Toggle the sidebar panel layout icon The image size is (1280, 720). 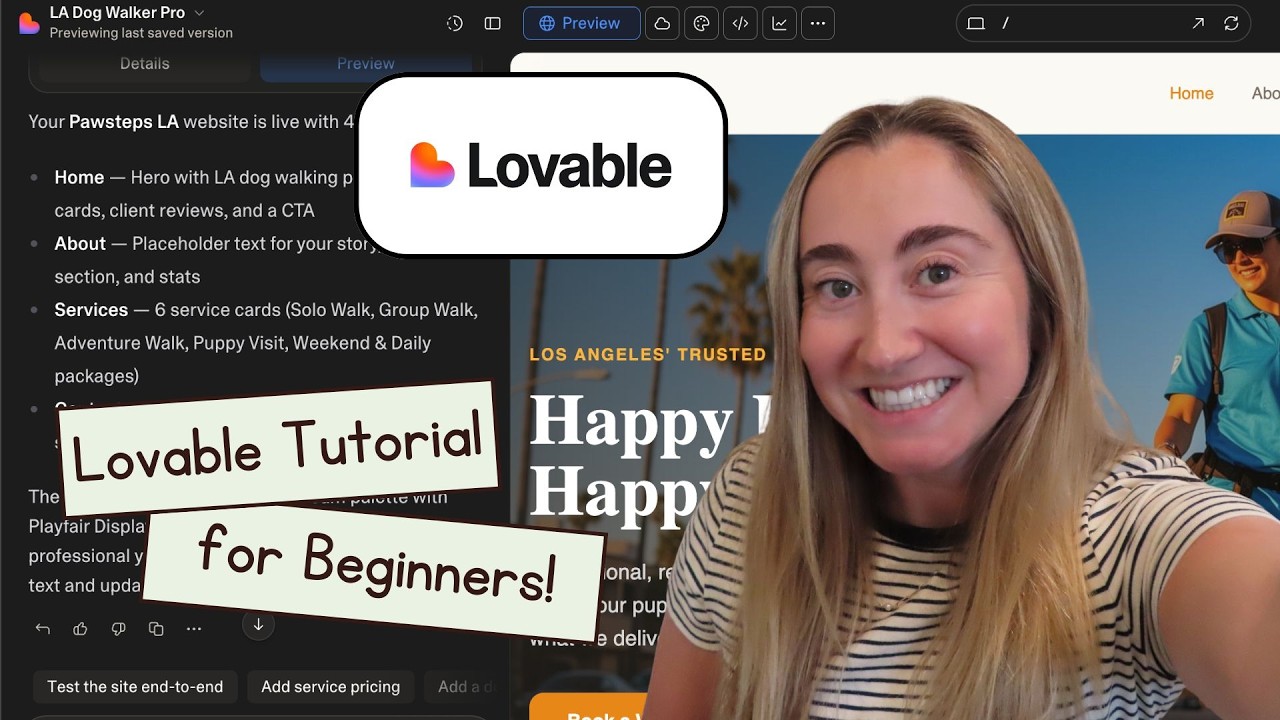pyautogui.click(x=493, y=23)
